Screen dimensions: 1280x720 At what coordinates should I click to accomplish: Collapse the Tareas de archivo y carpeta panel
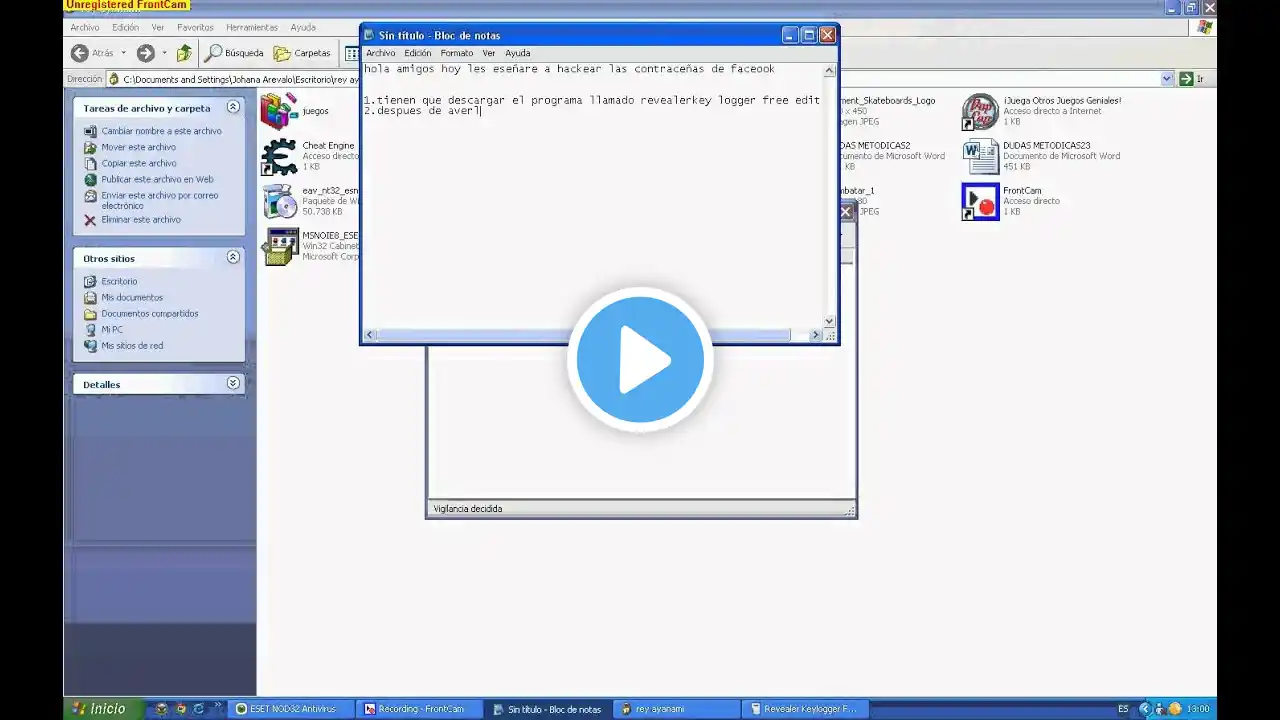point(233,107)
